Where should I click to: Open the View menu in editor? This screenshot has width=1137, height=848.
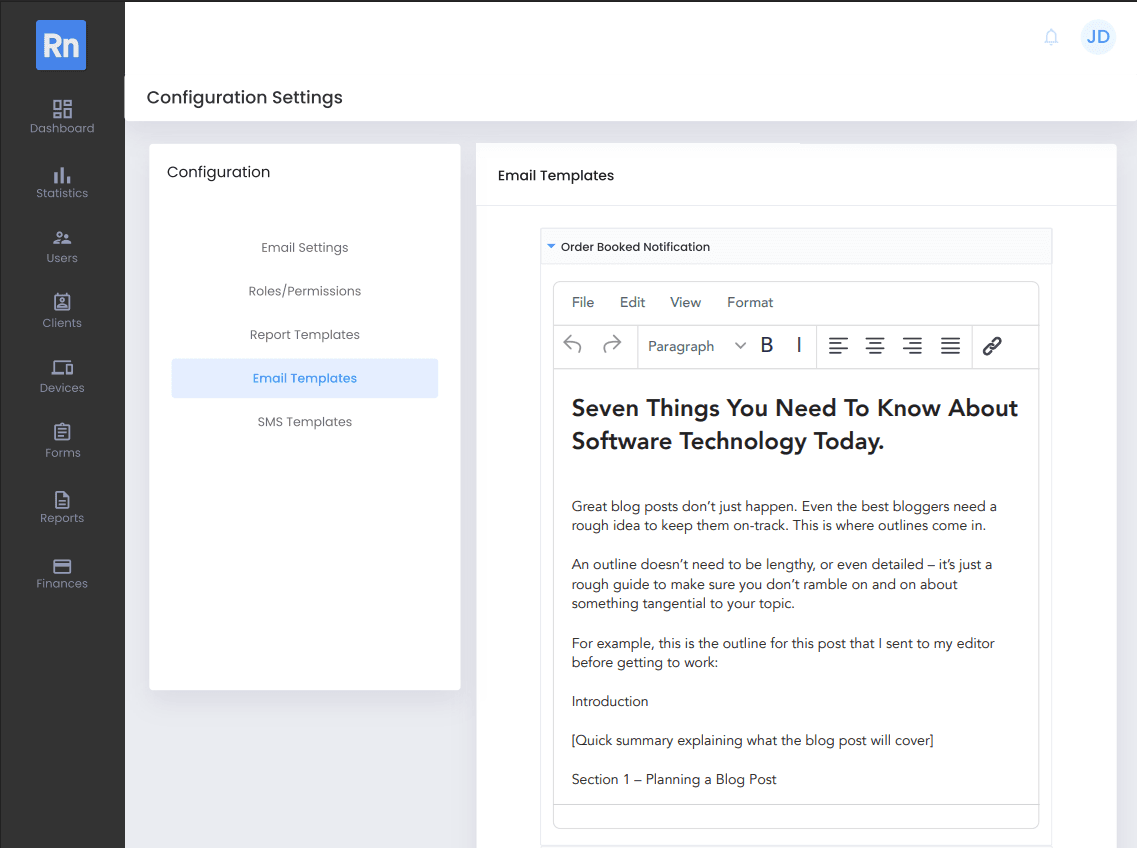[x=685, y=302]
